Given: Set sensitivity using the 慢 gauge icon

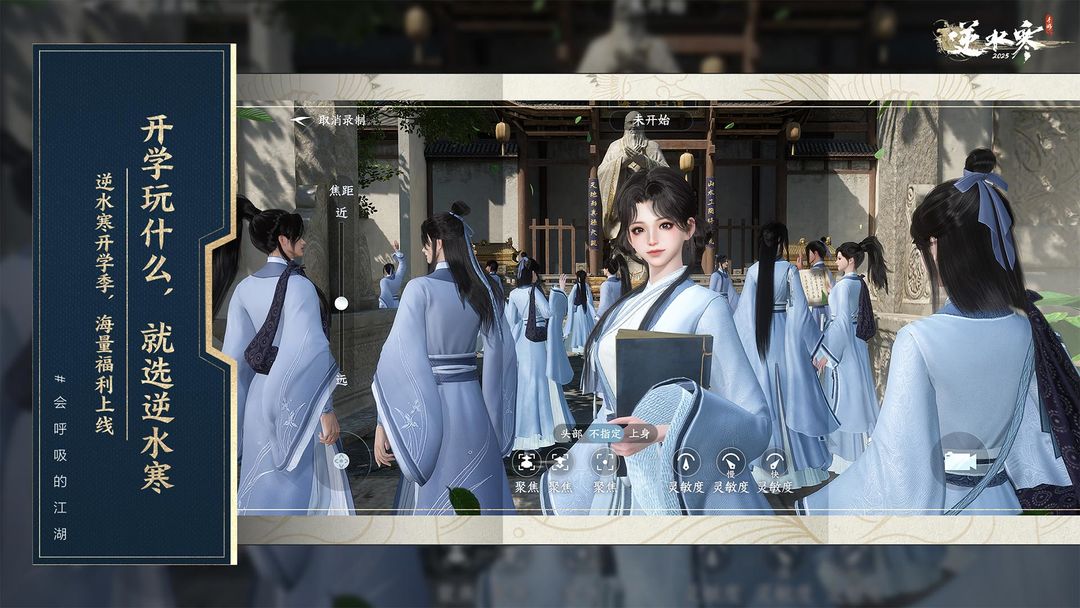Looking at the screenshot, I should (x=731, y=462).
